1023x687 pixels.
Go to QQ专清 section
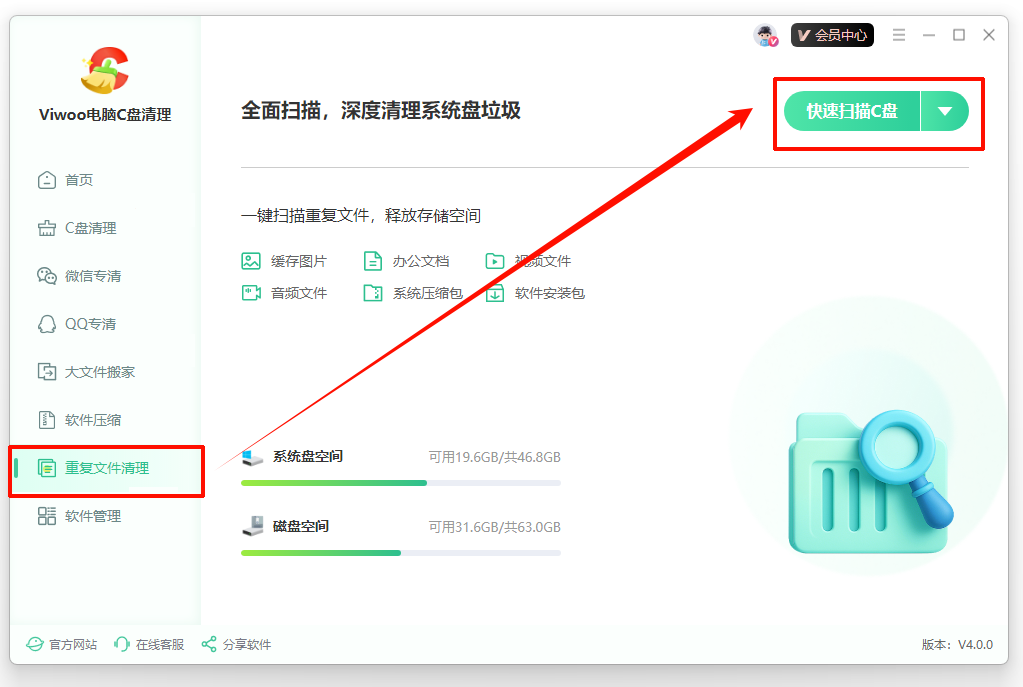pos(90,324)
